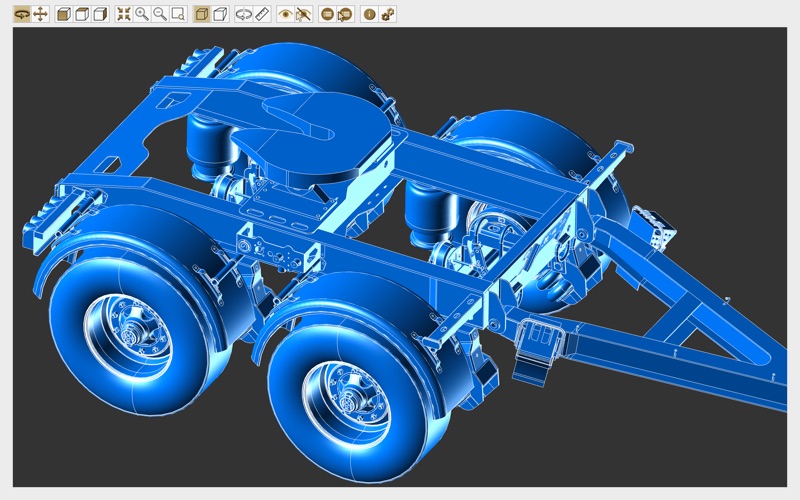Select the third cube display mode

click(100, 14)
